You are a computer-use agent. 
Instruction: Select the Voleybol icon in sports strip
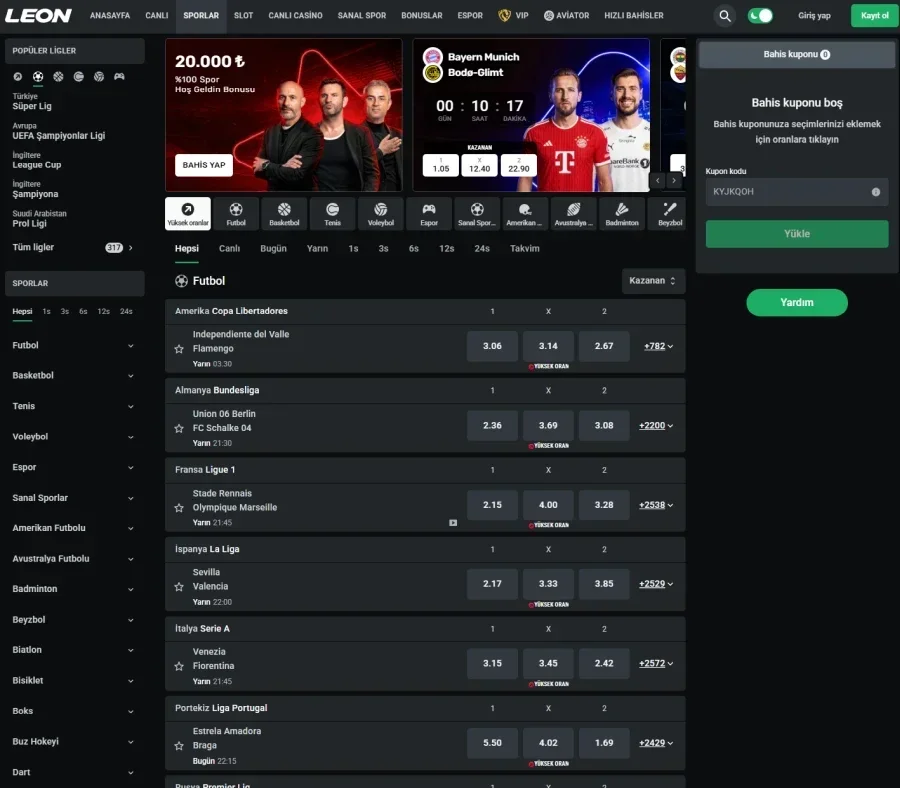(x=381, y=214)
